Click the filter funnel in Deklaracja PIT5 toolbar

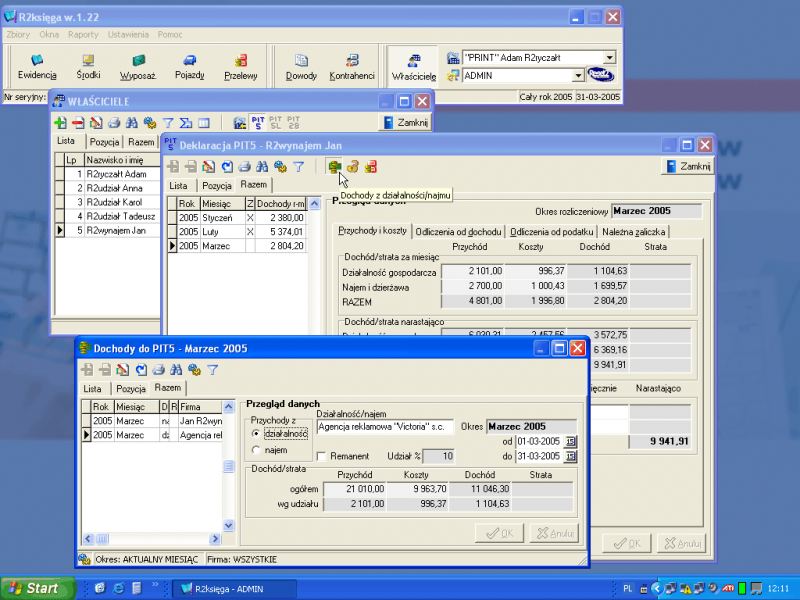(x=298, y=166)
